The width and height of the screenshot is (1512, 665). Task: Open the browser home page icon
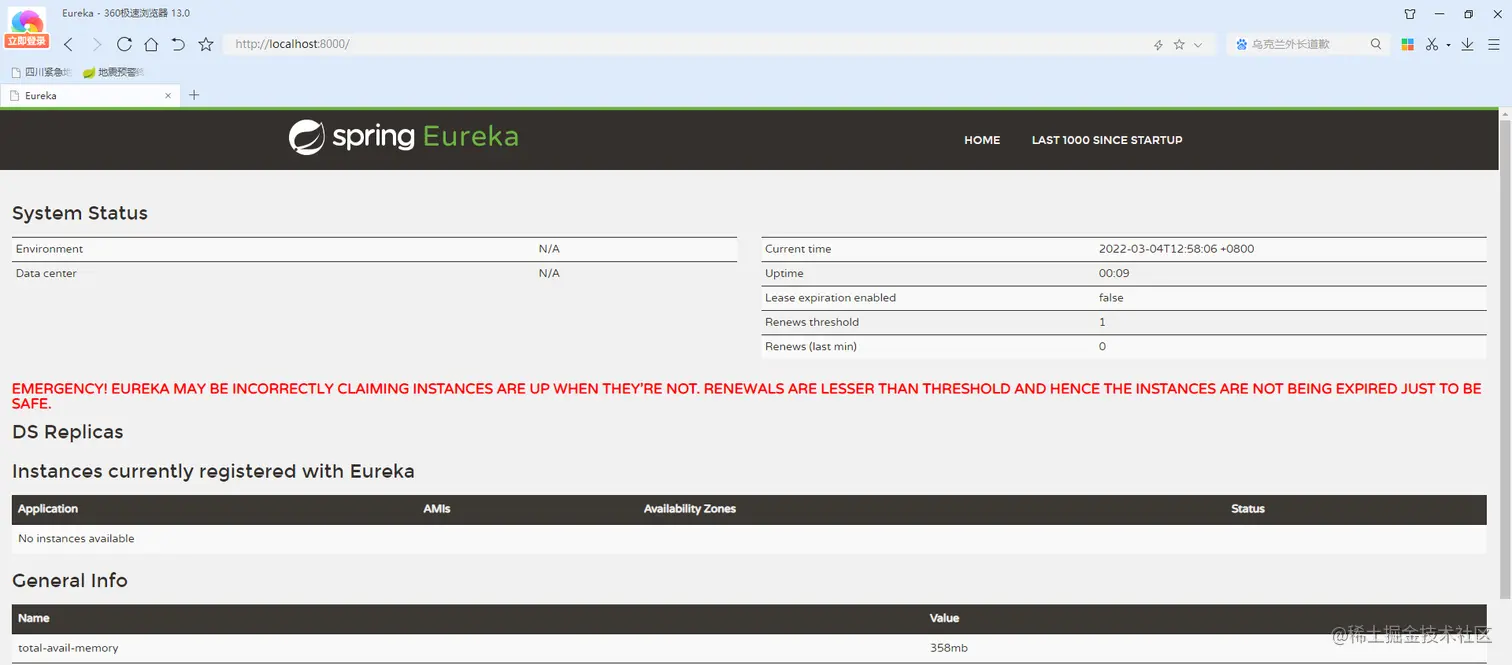click(x=151, y=44)
